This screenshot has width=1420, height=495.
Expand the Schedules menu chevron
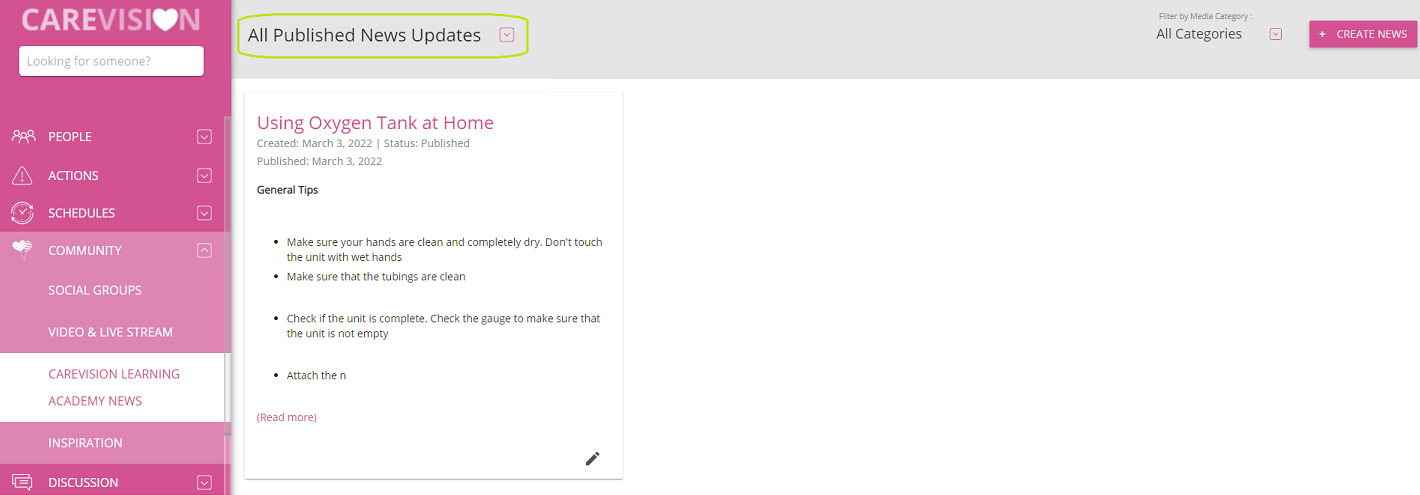(x=205, y=213)
